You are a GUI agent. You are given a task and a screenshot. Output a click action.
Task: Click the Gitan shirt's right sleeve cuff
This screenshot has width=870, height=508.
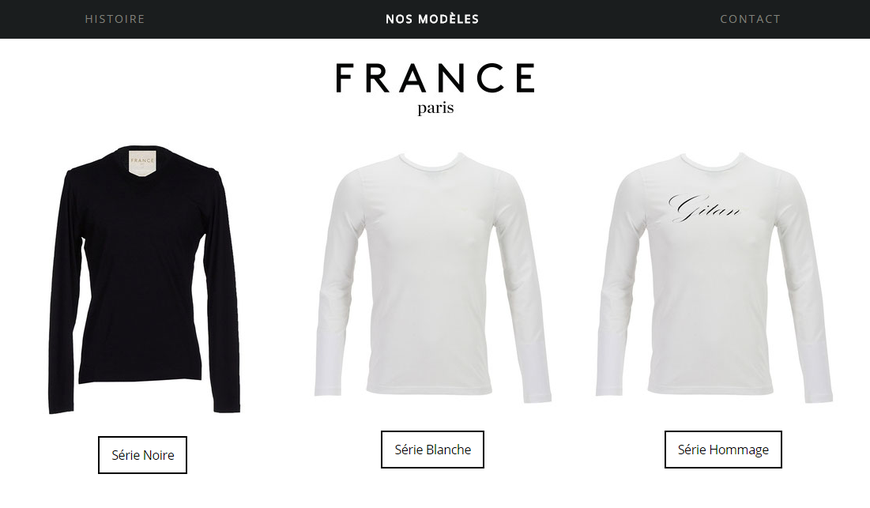tap(818, 394)
